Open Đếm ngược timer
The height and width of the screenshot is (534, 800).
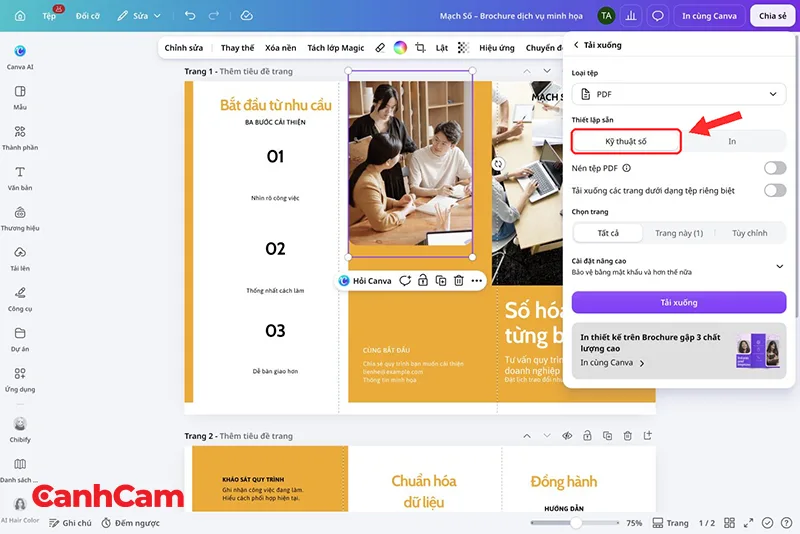point(131,523)
